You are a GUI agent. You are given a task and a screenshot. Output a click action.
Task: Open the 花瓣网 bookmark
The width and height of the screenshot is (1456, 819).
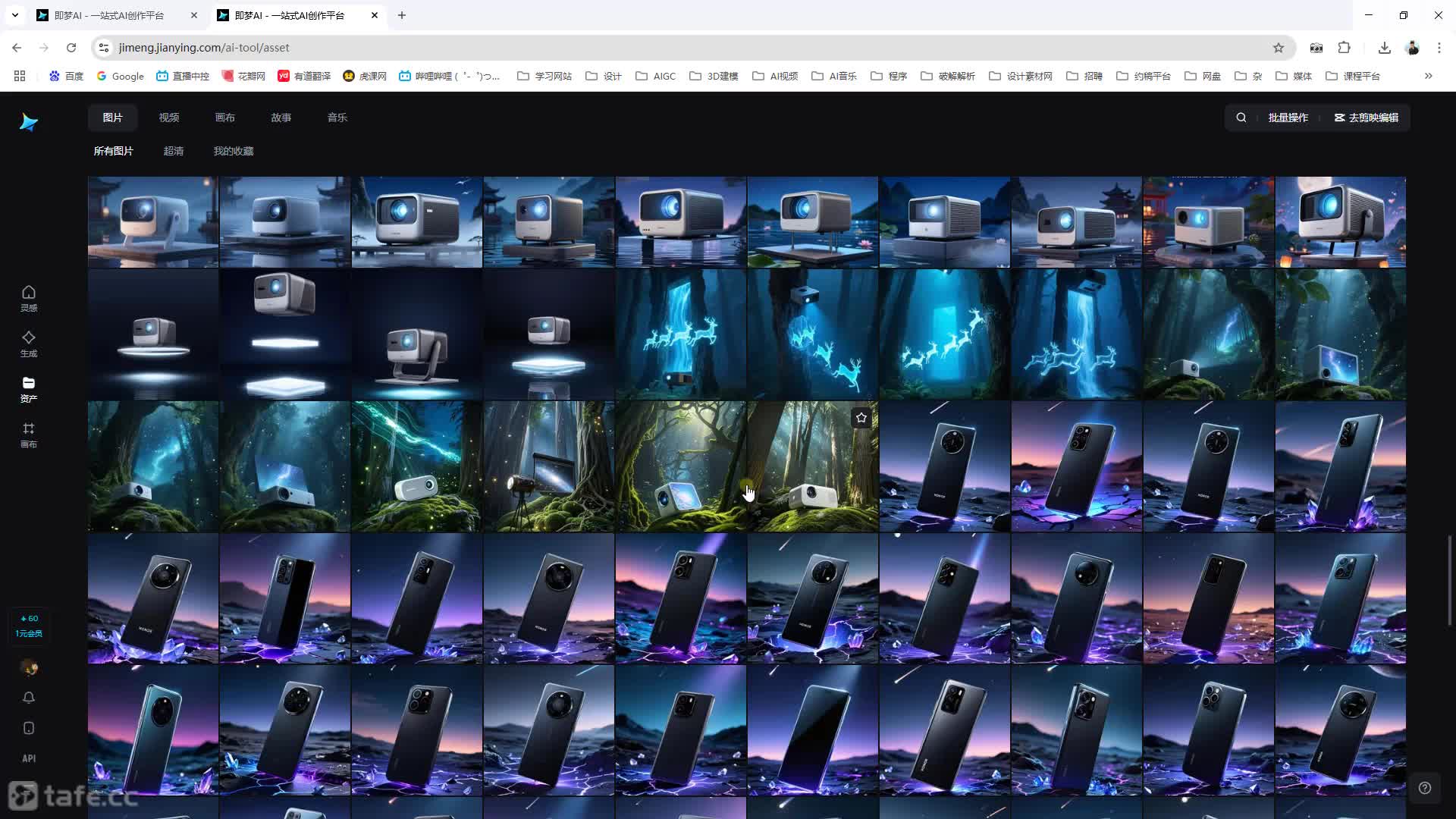point(243,76)
